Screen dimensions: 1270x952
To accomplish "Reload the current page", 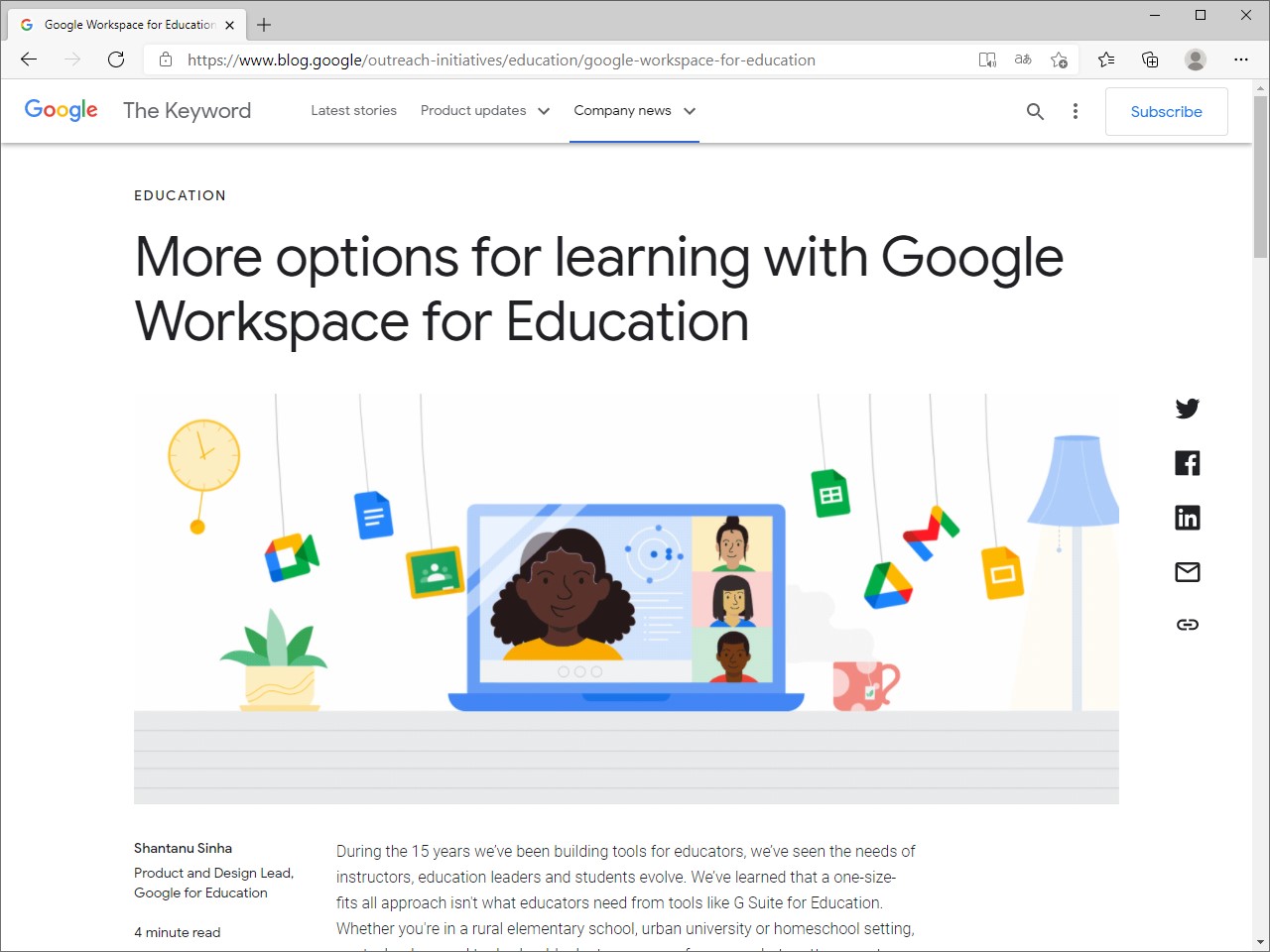I will tap(115, 59).
